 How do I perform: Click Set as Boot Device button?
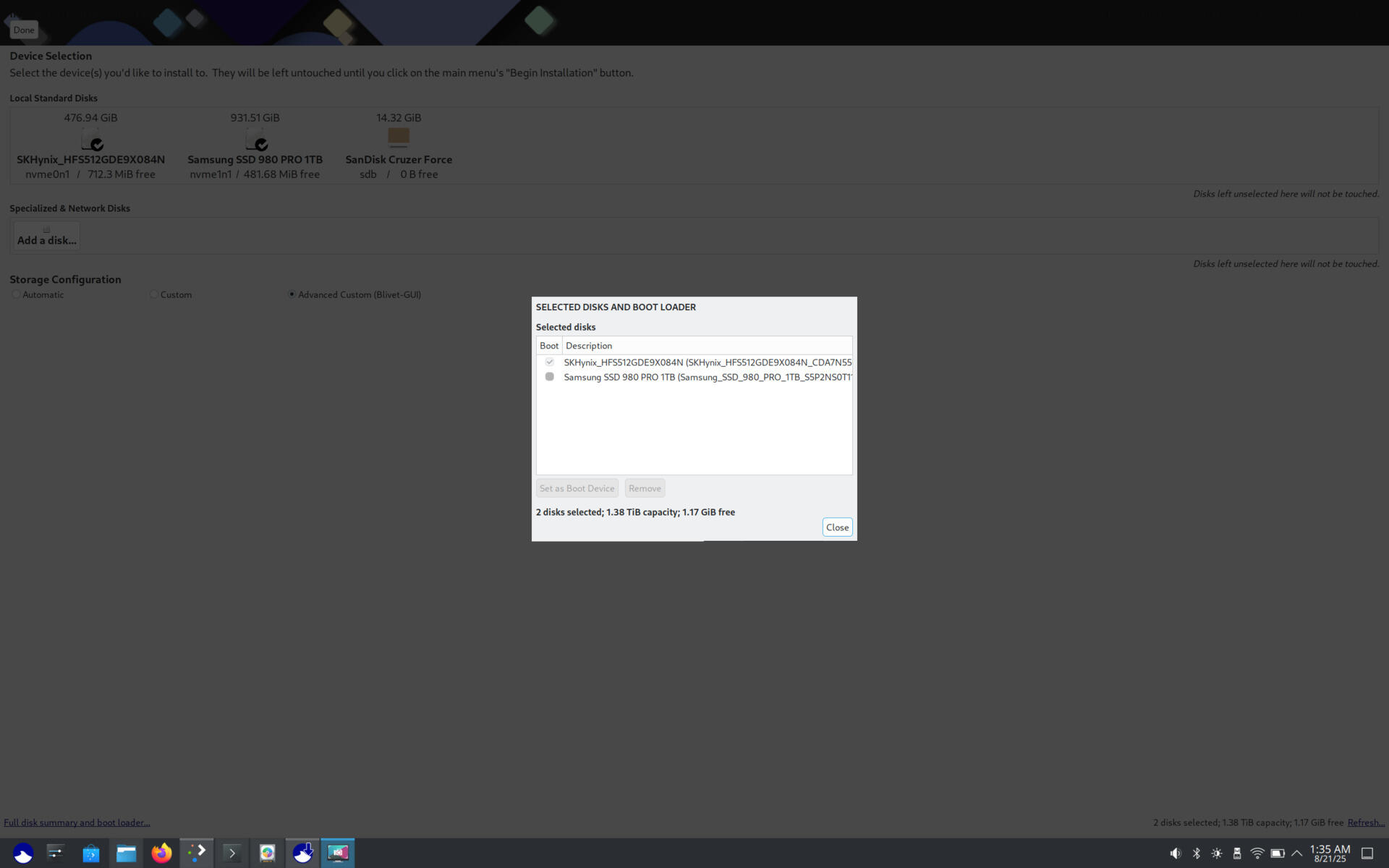click(577, 488)
